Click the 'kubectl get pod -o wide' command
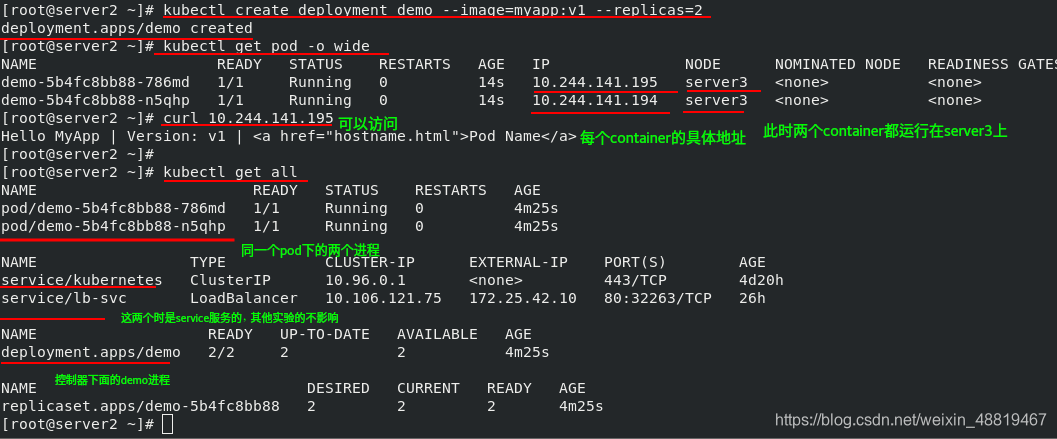 (266, 46)
